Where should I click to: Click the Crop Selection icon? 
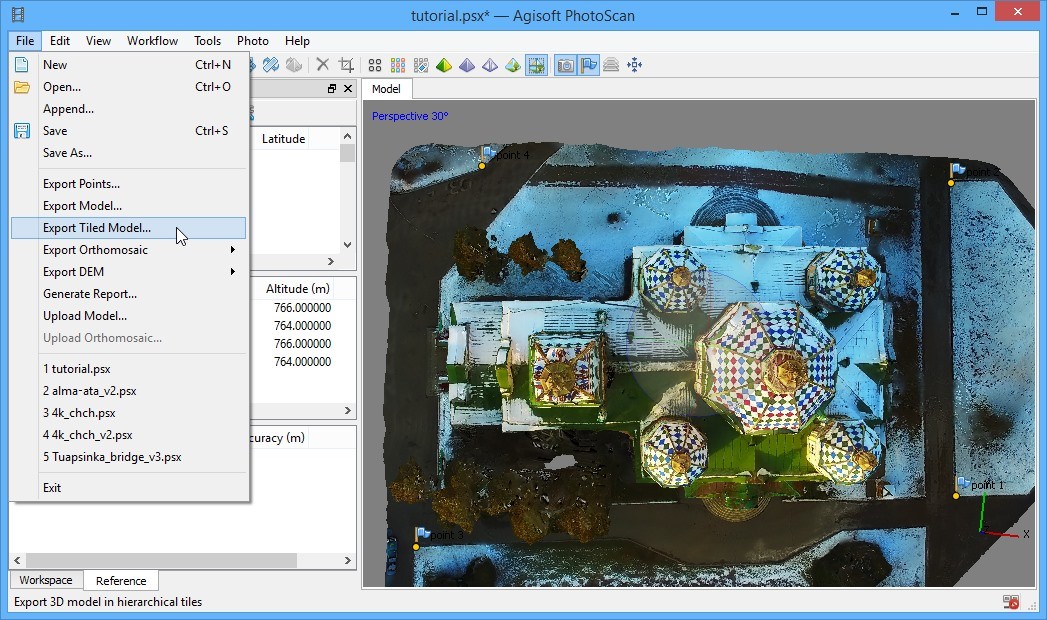[x=346, y=65]
